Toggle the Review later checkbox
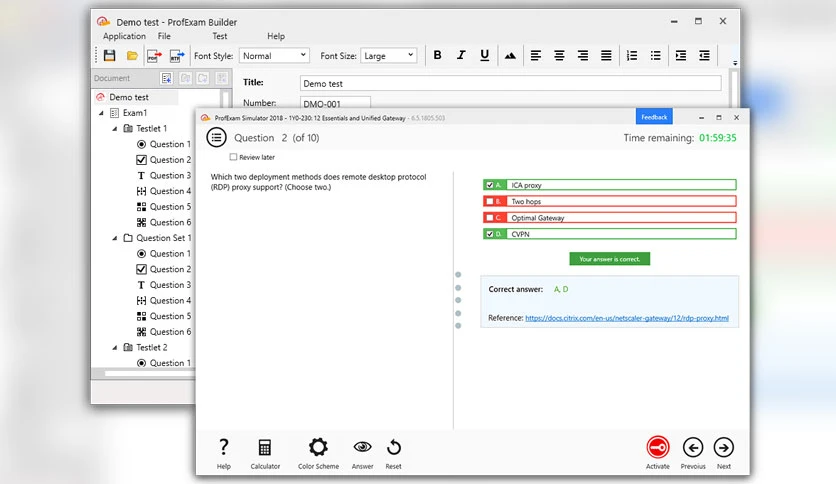The width and height of the screenshot is (836, 484). (233, 157)
